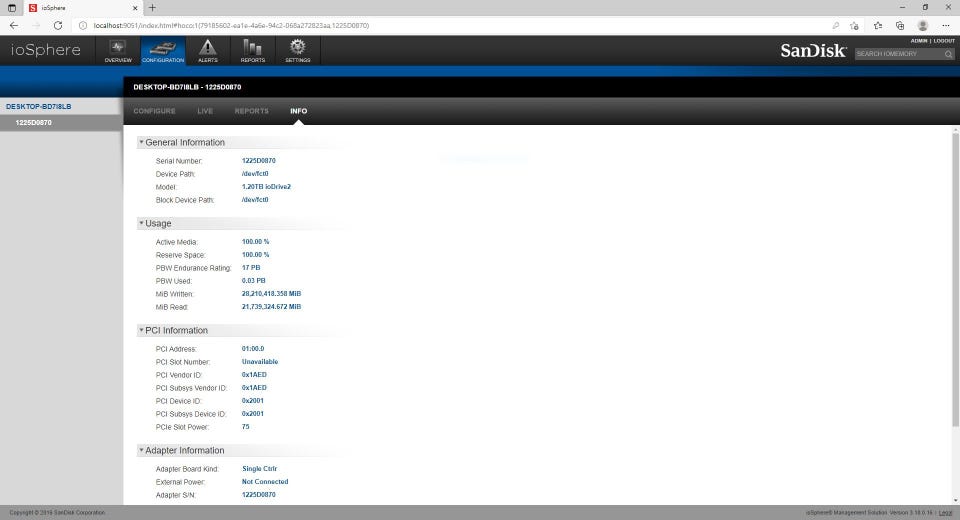Click MiB Read value 21,739,324.672 MiB

(271, 307)
